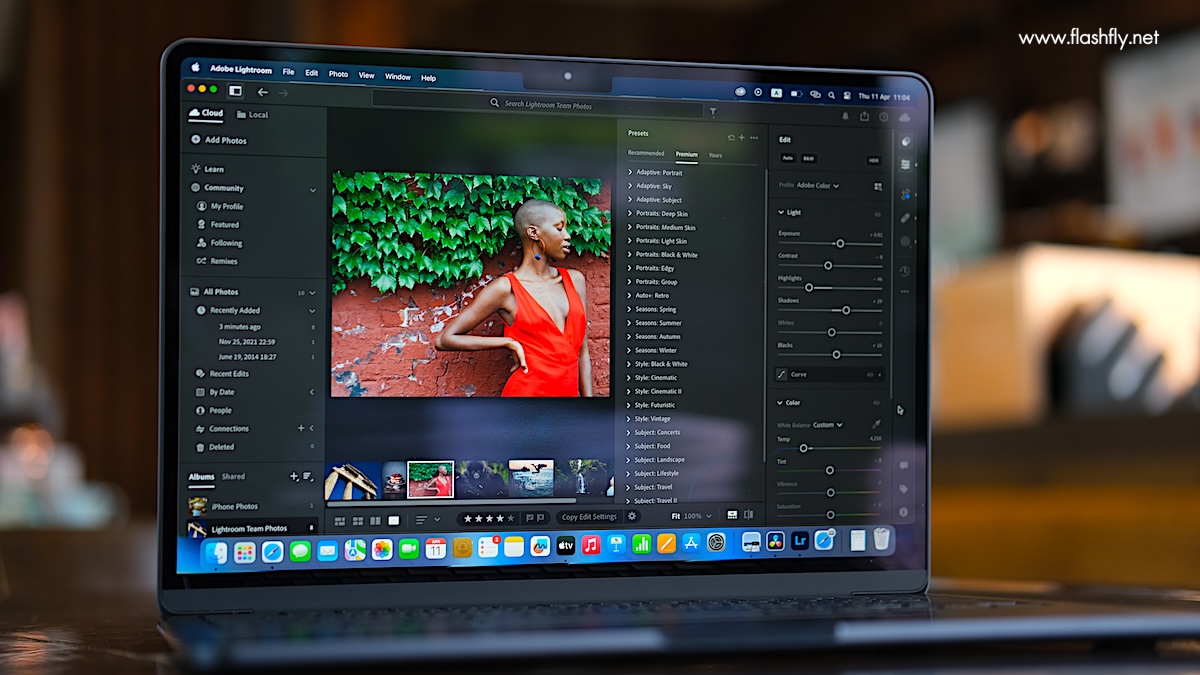Click the Copy Edit Settings button
1200x675 pixels.
pos(589,517)
